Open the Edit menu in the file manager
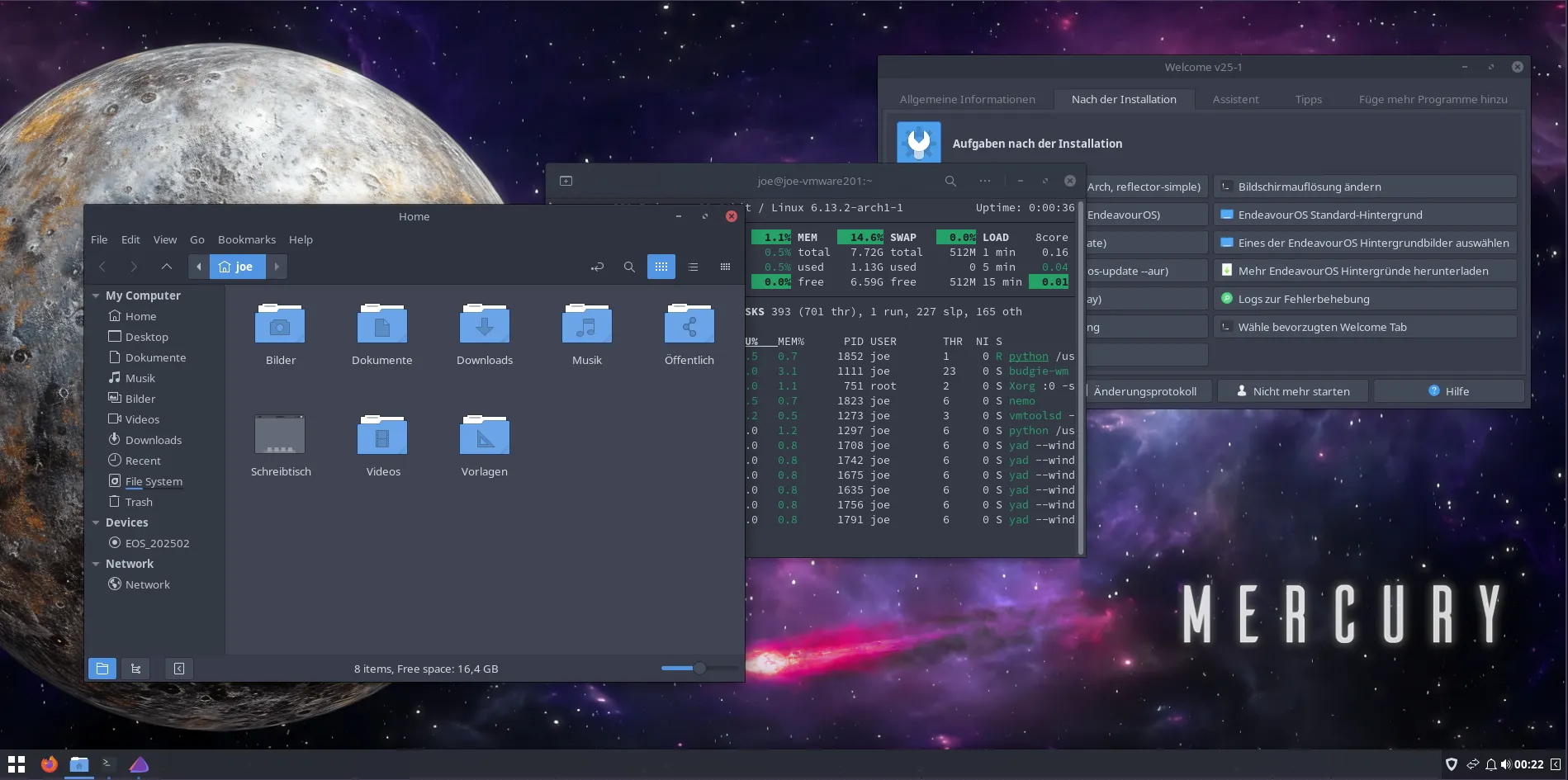 coord(130,239)
